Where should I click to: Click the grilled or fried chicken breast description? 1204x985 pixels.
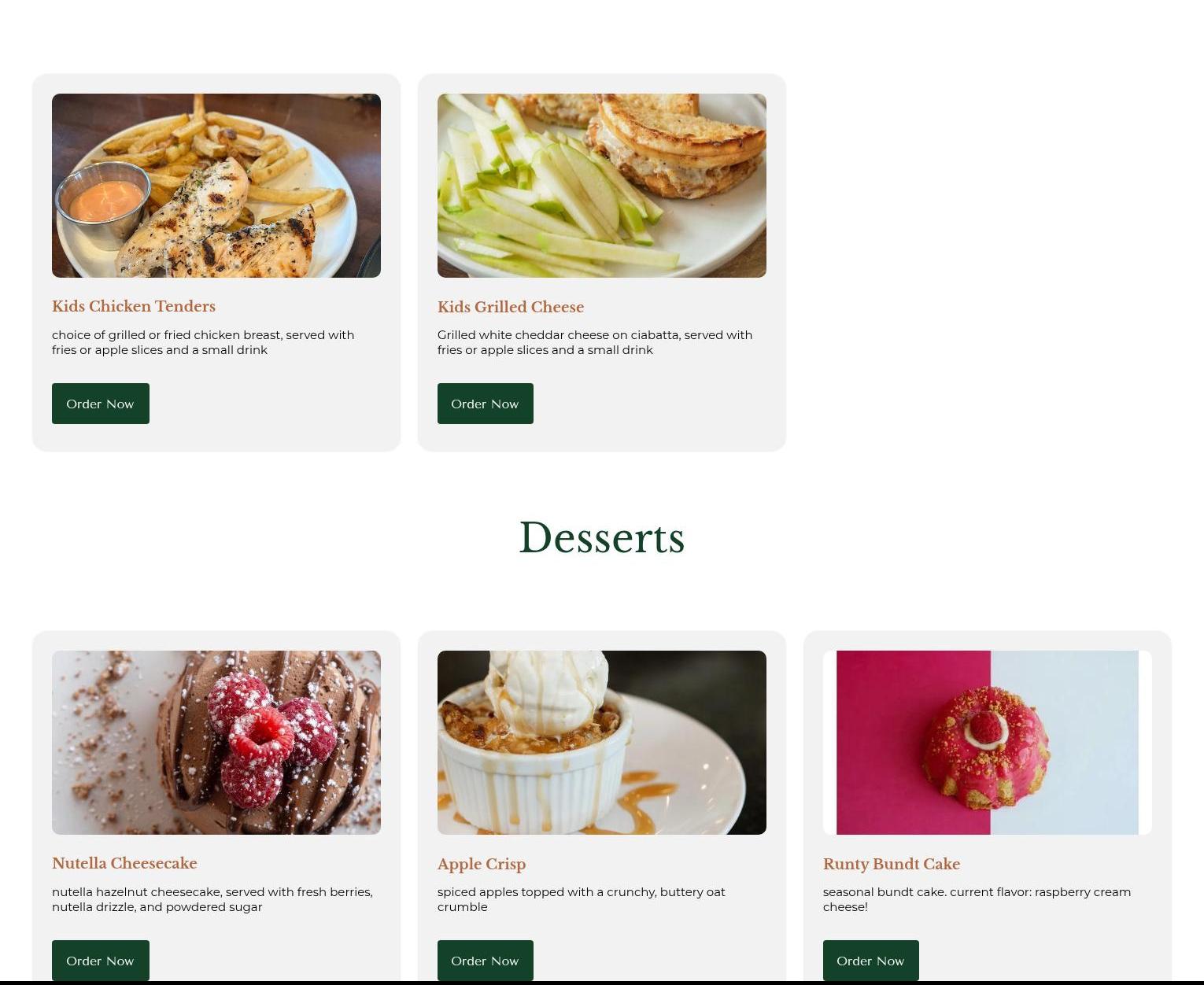(203, 342)
